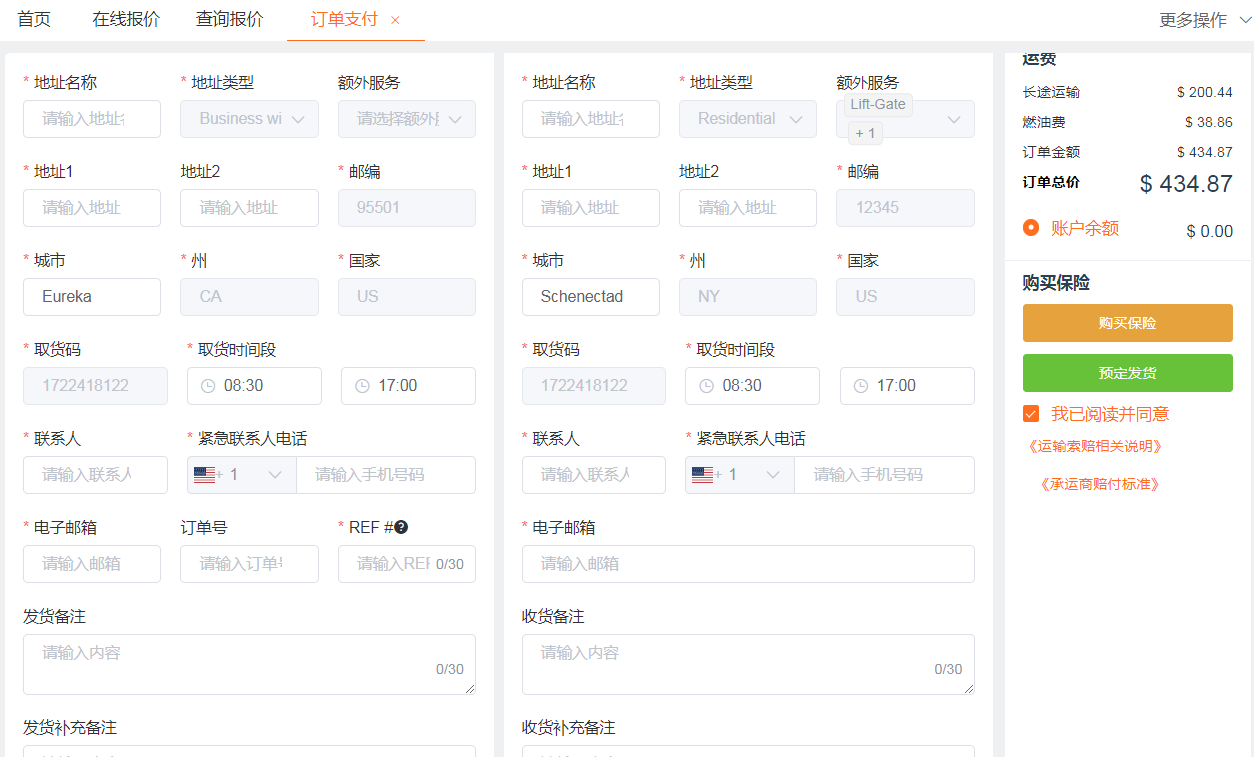The image size is (1254, 757).
Task: Open the Business address type dropdown
Action: click(249, 119)
